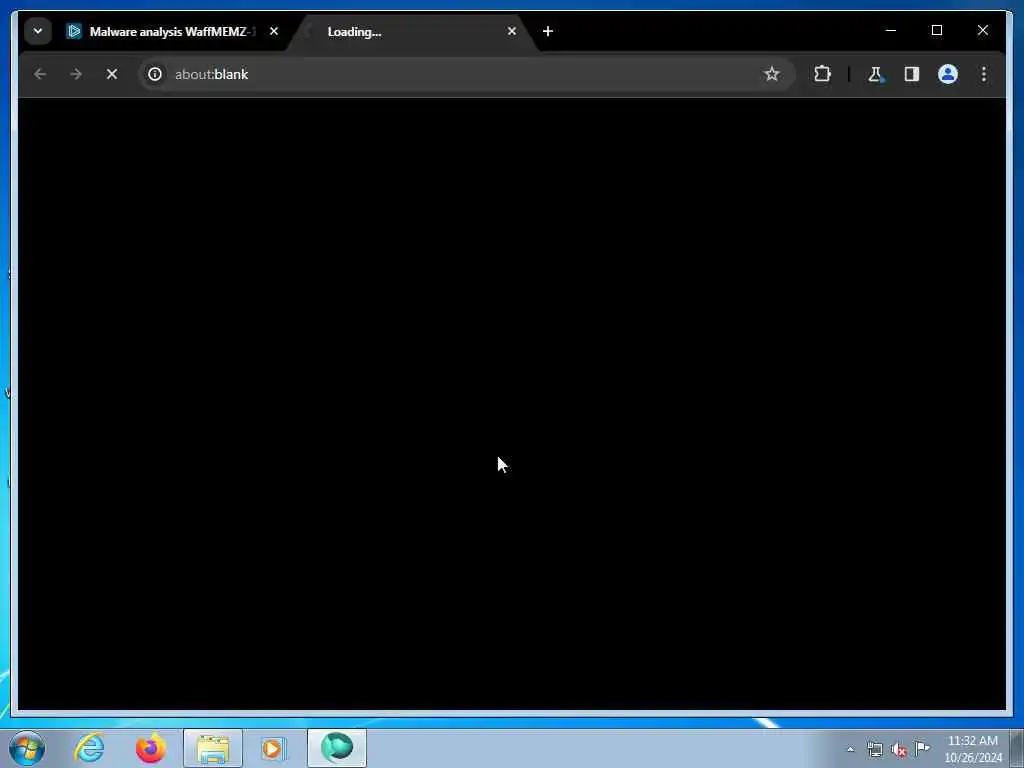
Task: Select the Loading... tab
Action: point(411,31)
